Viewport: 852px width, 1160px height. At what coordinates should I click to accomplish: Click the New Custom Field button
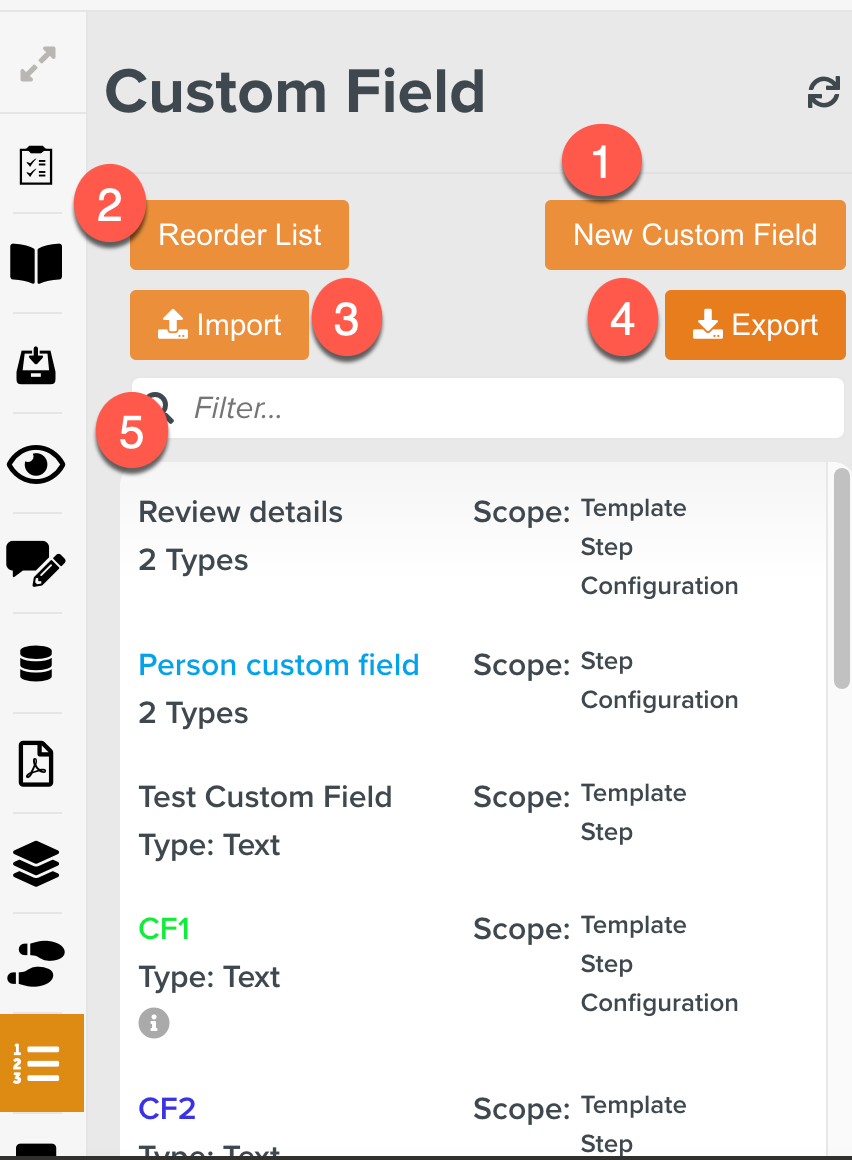695,235
